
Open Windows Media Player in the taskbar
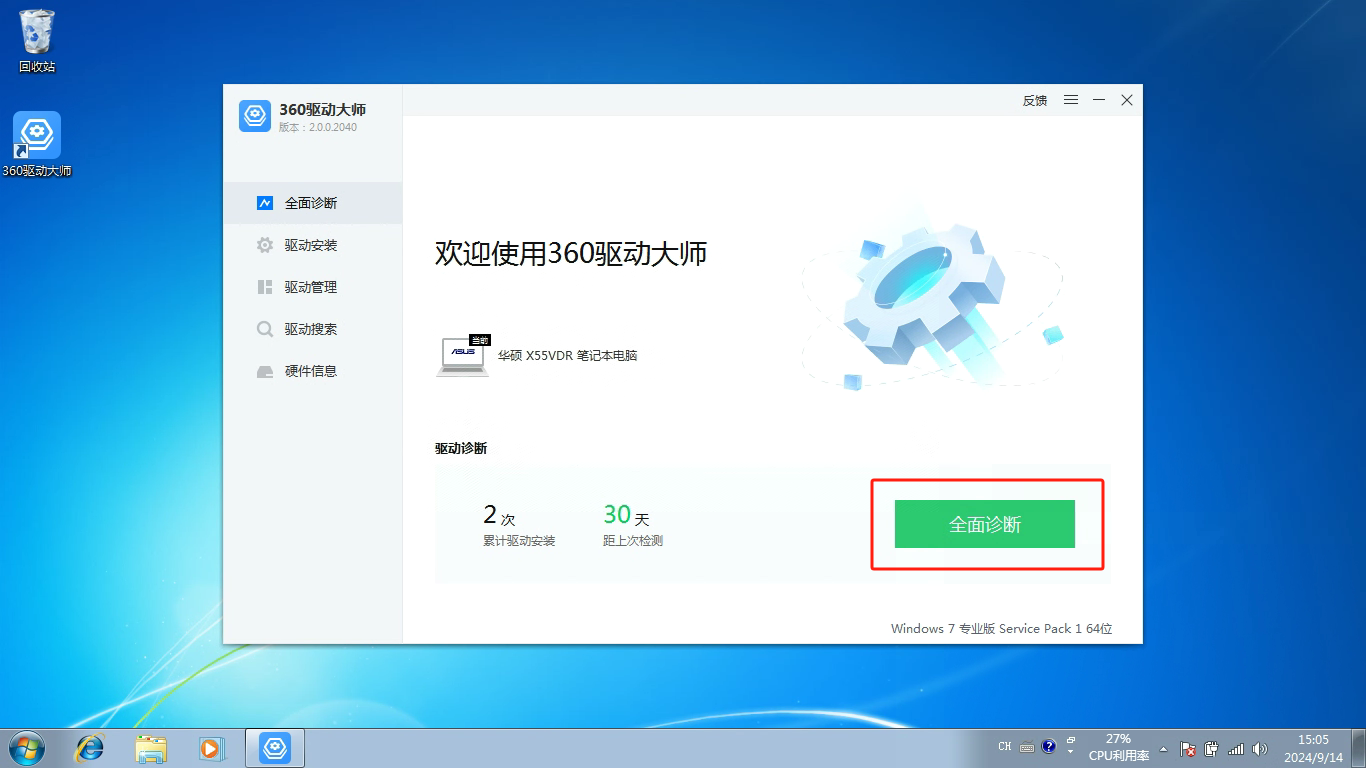coord(211,748)
